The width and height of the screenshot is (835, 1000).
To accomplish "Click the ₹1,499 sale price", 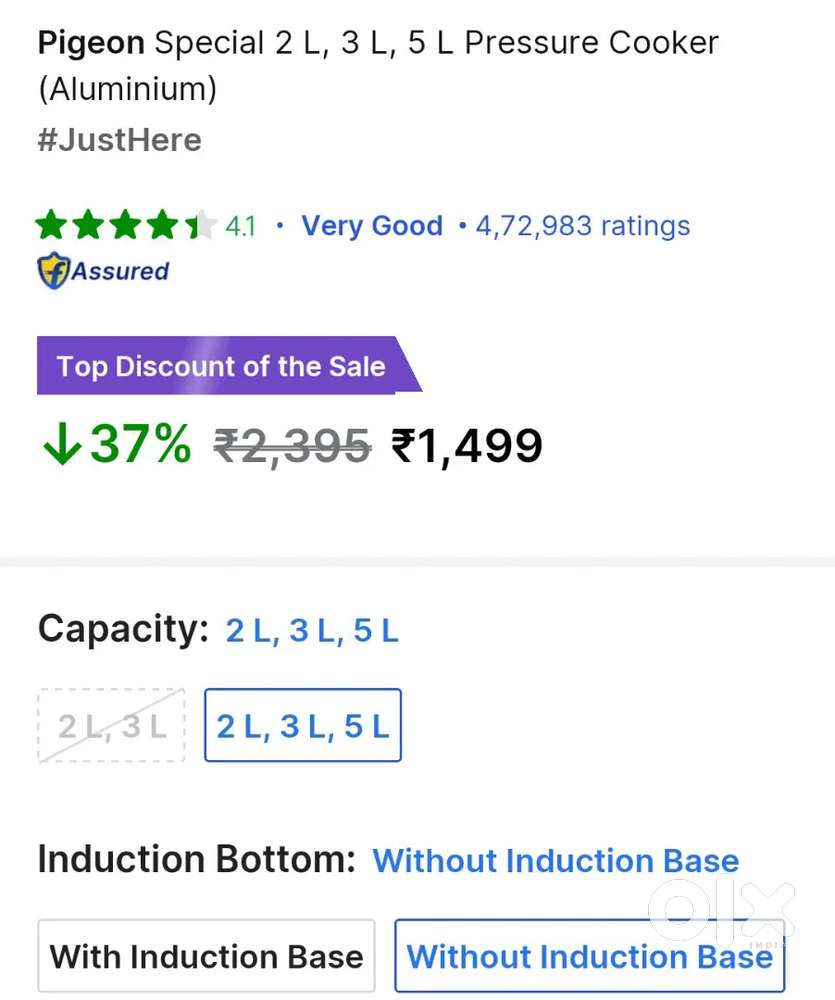I will pyautogui.click(x=467, y=445).
